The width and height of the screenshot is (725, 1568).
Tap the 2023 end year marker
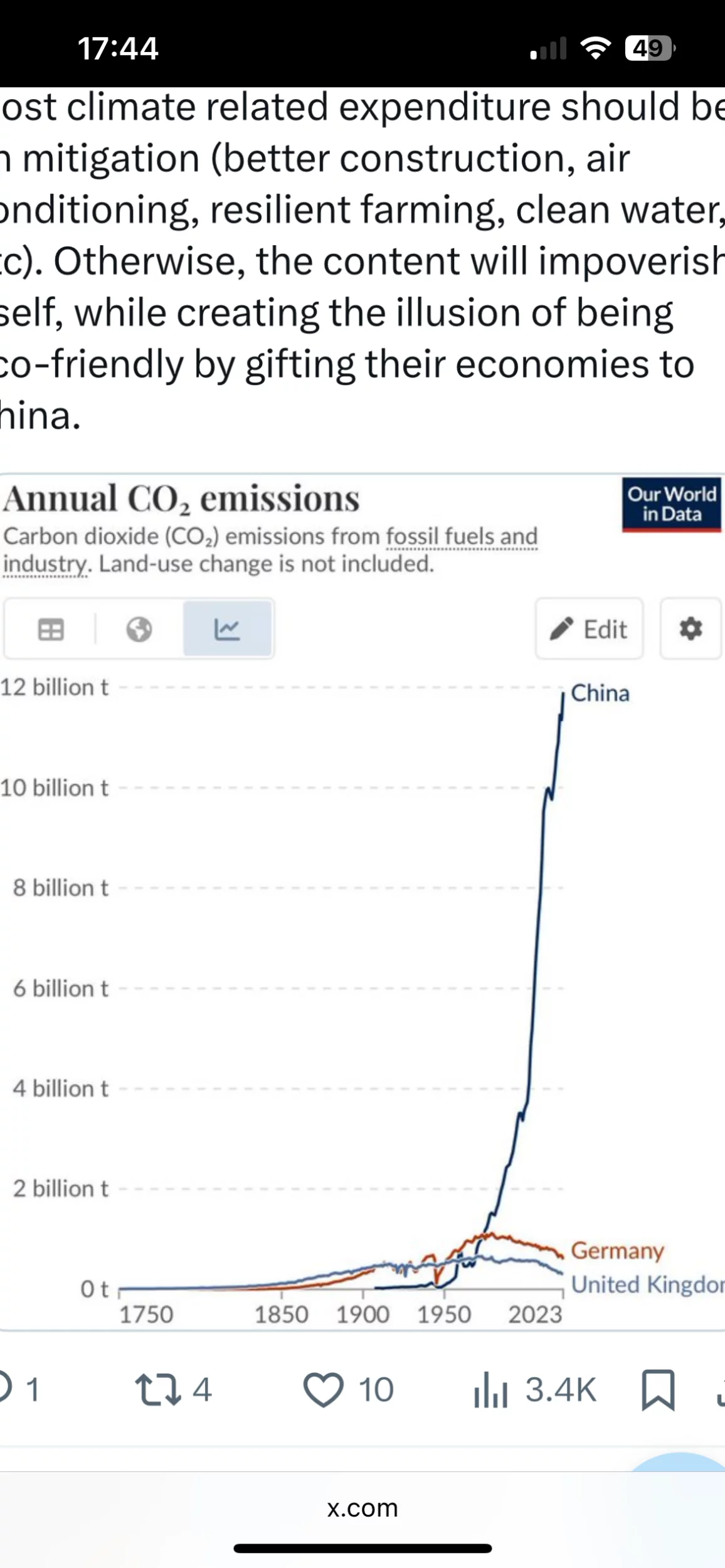535,1314
